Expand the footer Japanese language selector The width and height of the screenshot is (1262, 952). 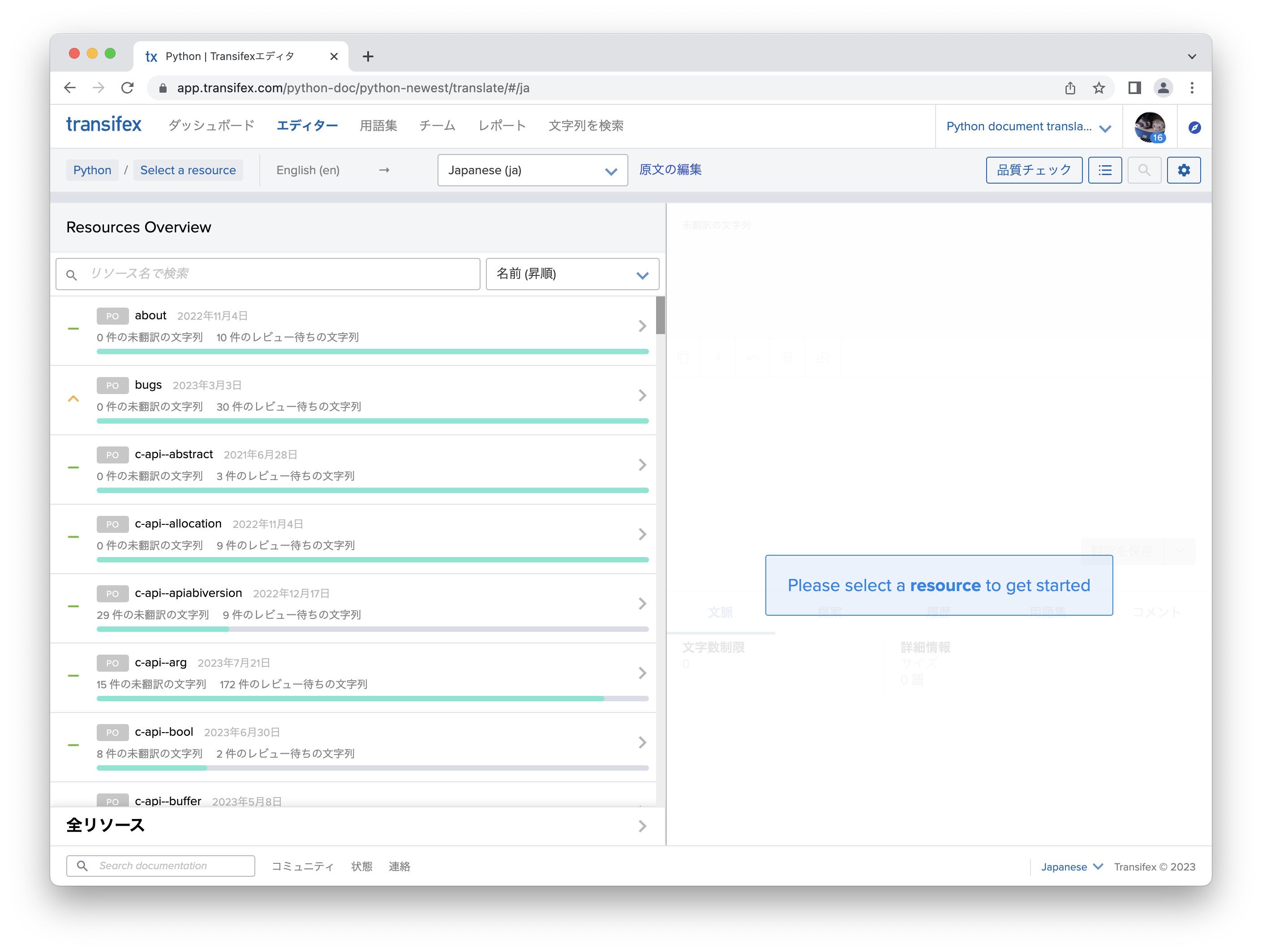point(1071,866)
